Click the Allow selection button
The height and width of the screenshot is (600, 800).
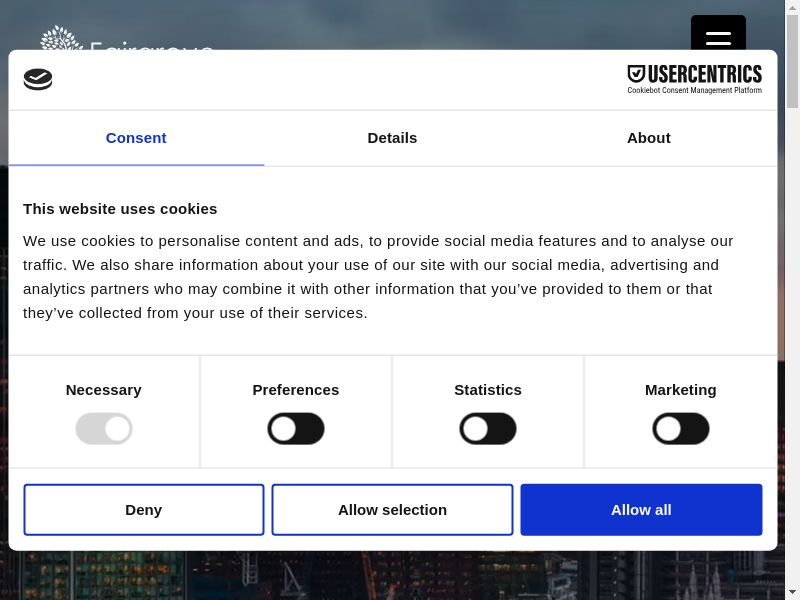(392, 510)
